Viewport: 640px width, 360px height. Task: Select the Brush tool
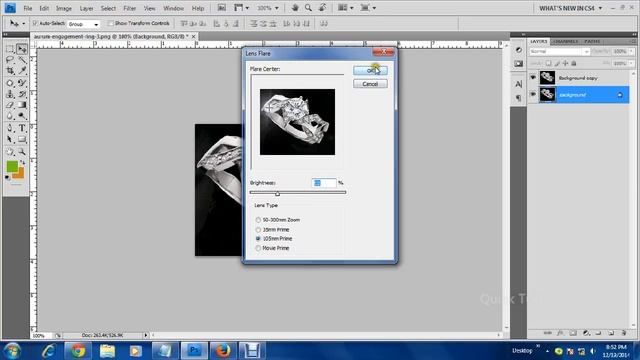22,83
